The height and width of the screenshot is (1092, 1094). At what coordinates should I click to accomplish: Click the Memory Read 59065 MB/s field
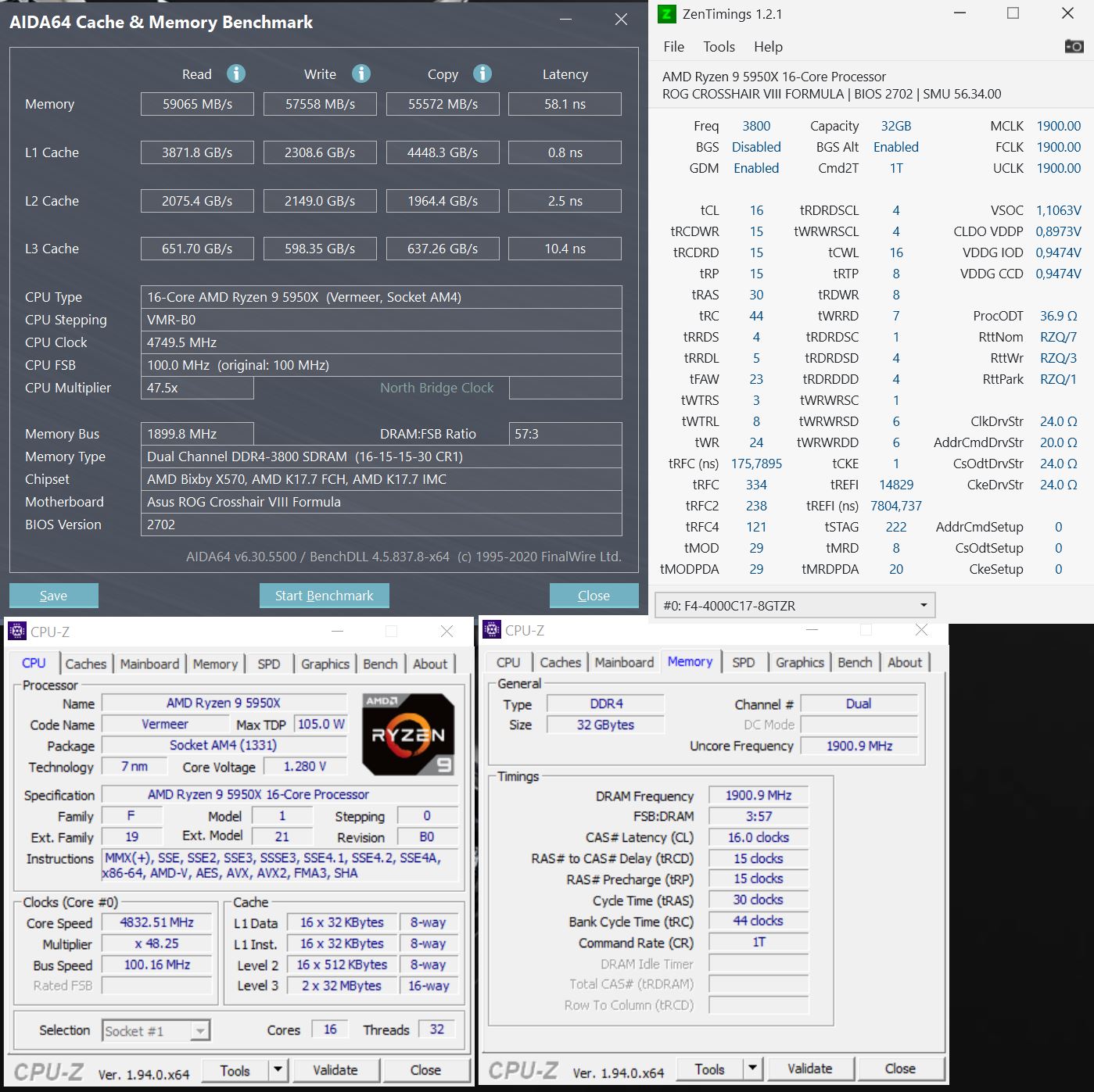coord(197,104)
